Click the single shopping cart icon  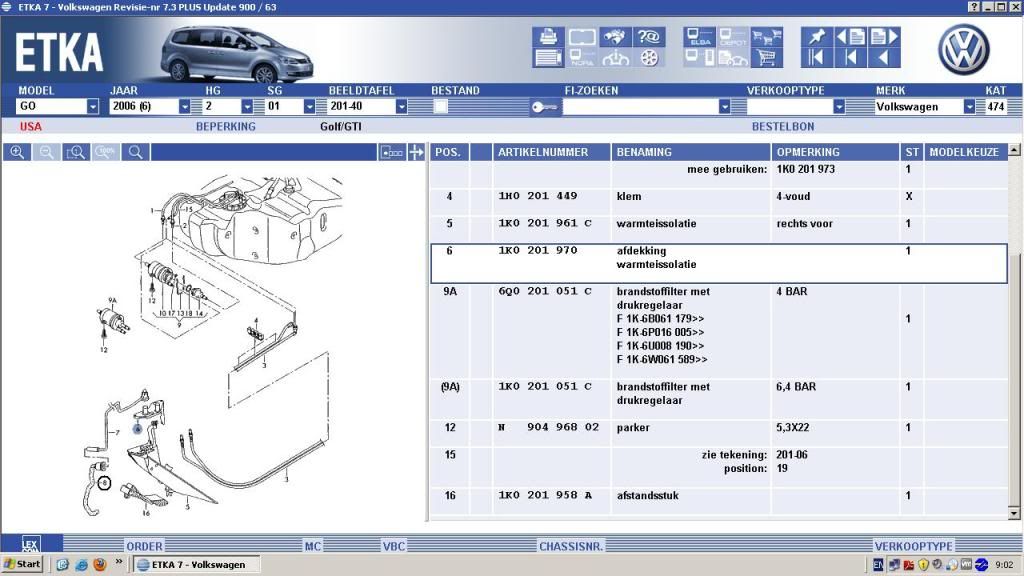pos(767,58)
